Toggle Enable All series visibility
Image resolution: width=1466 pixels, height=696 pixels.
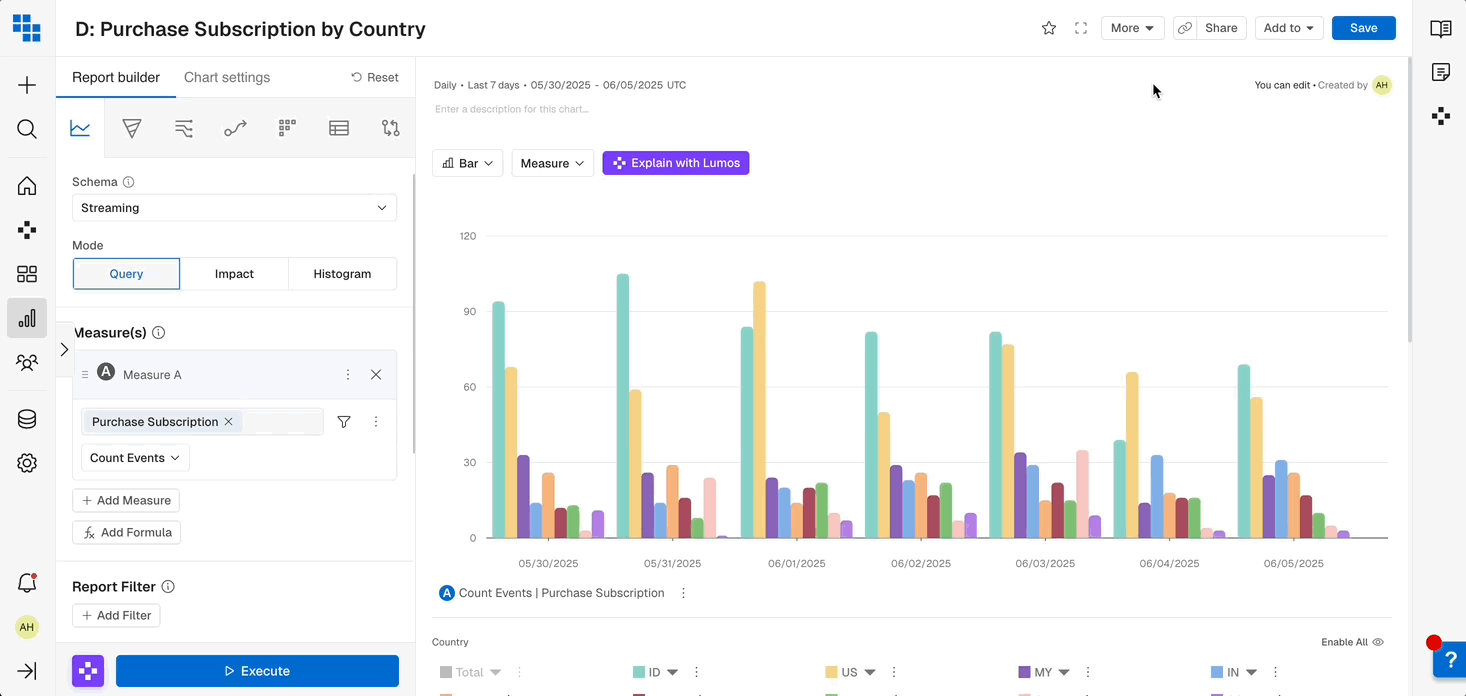(x=1352, y=642)
